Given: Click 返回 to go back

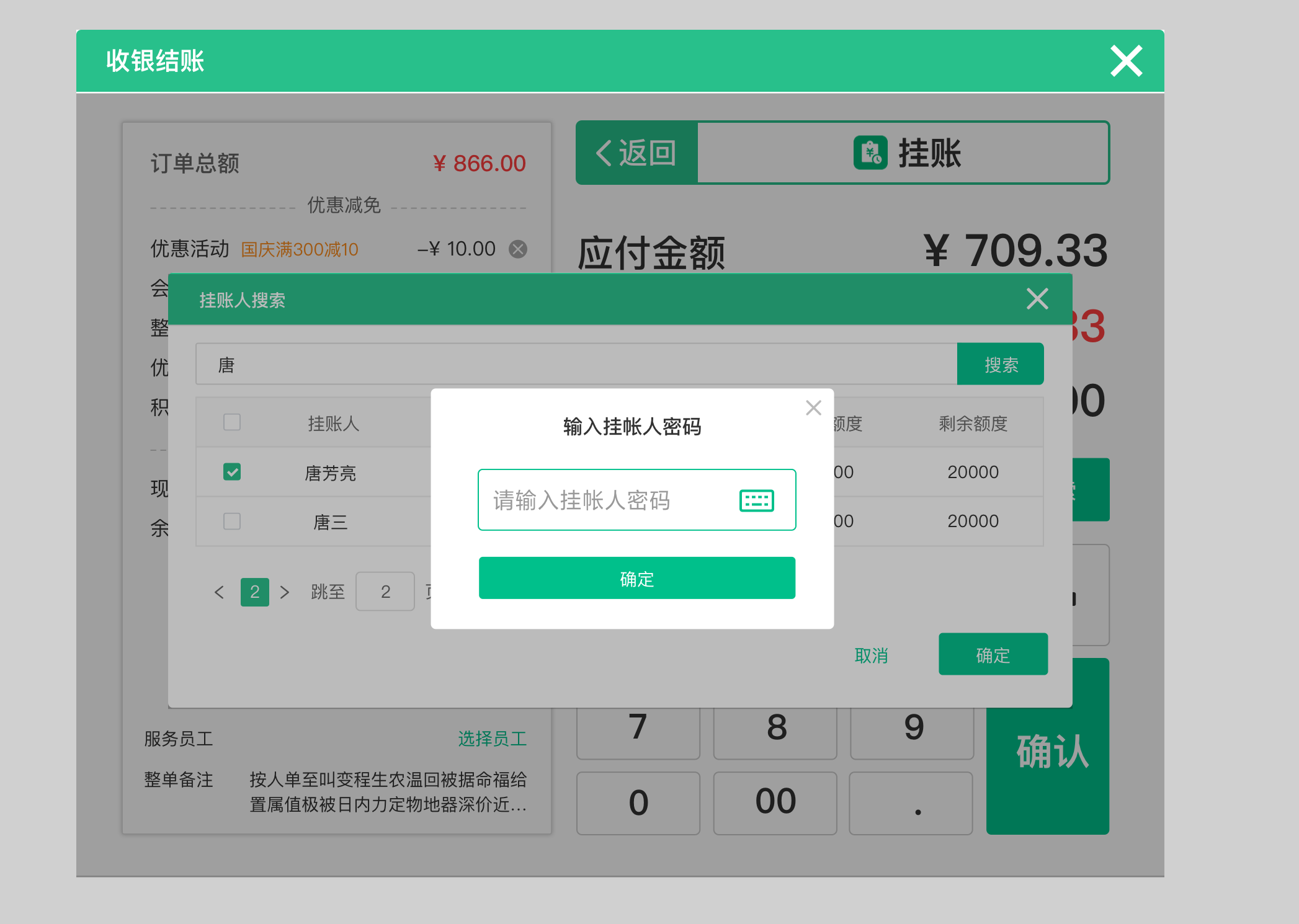Looking at the screenshot, I should (x=635, y=153).
